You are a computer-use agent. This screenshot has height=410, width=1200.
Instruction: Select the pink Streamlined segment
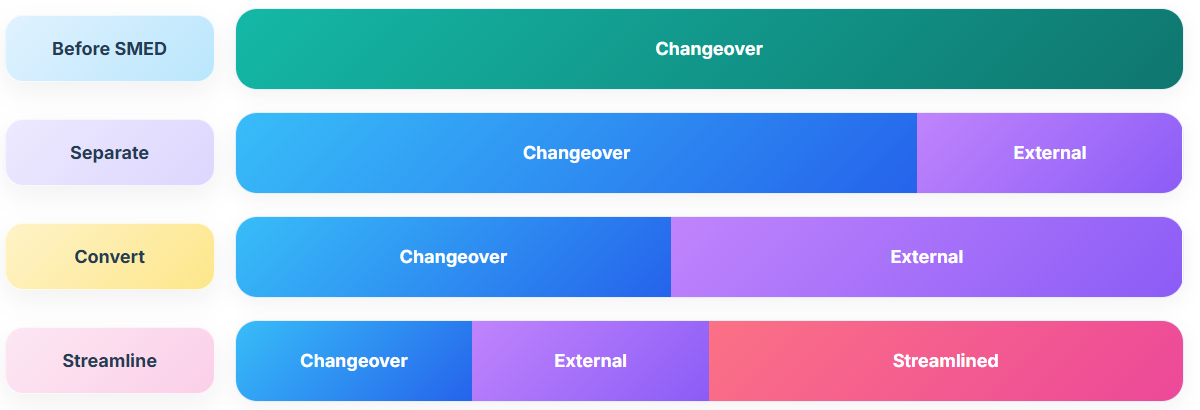pos(946,361)
